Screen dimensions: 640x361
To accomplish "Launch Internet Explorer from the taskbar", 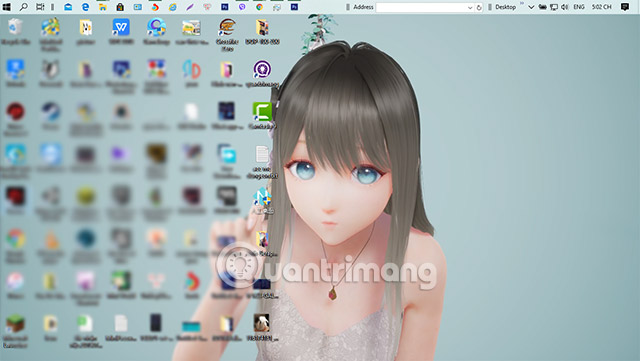I will pos(173,7).
